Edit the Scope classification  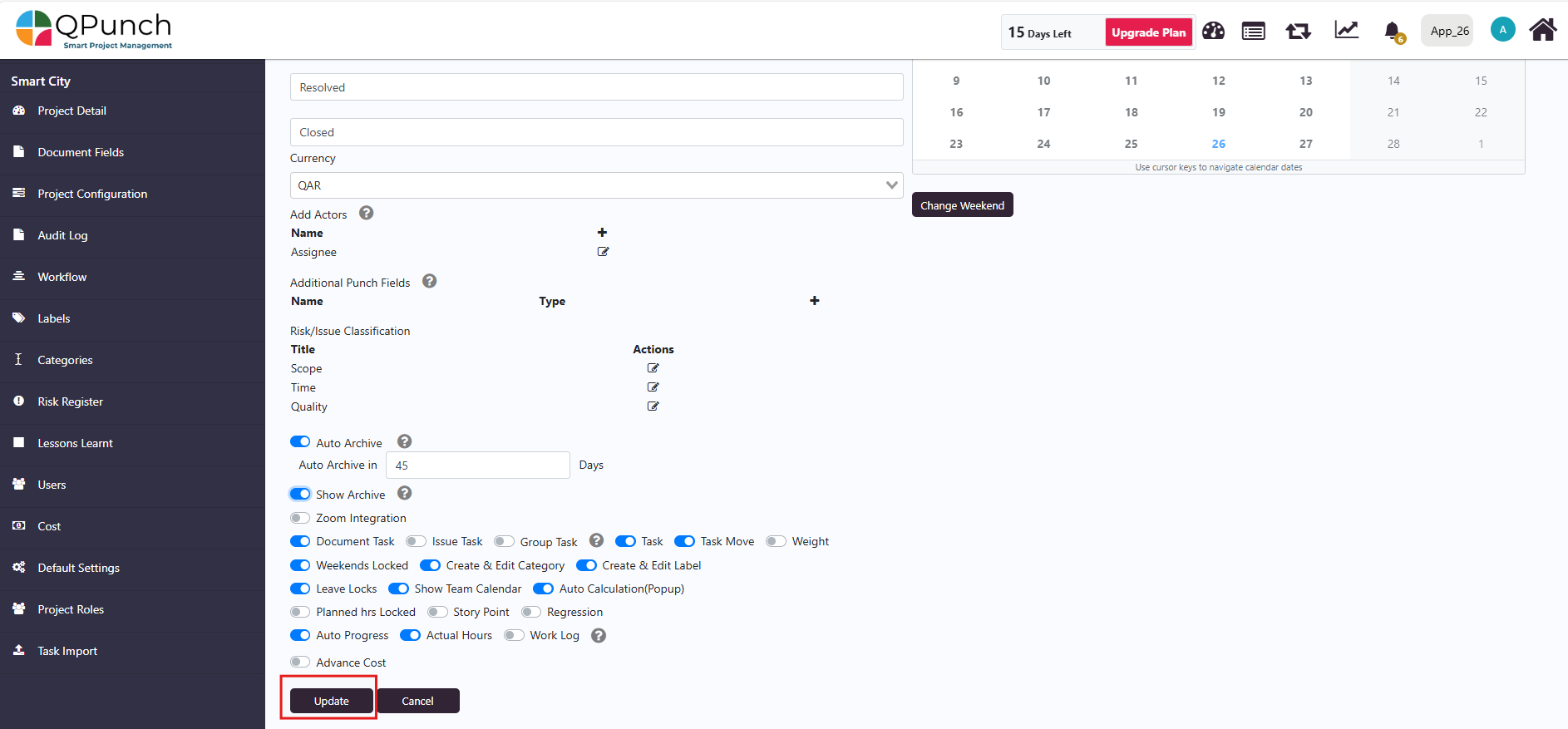point(653,368)
